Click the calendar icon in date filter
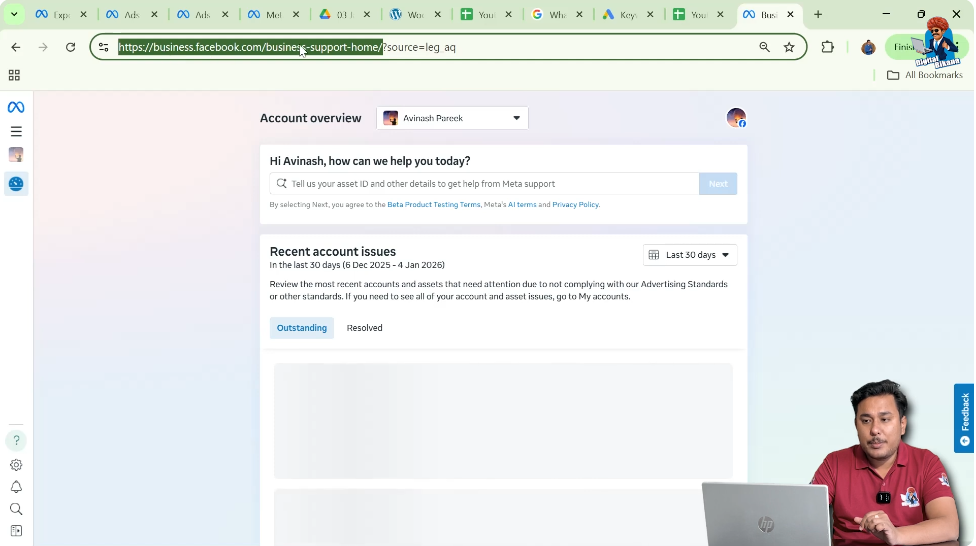The width and height of the screenshot is (976, 546). point(654,255)
